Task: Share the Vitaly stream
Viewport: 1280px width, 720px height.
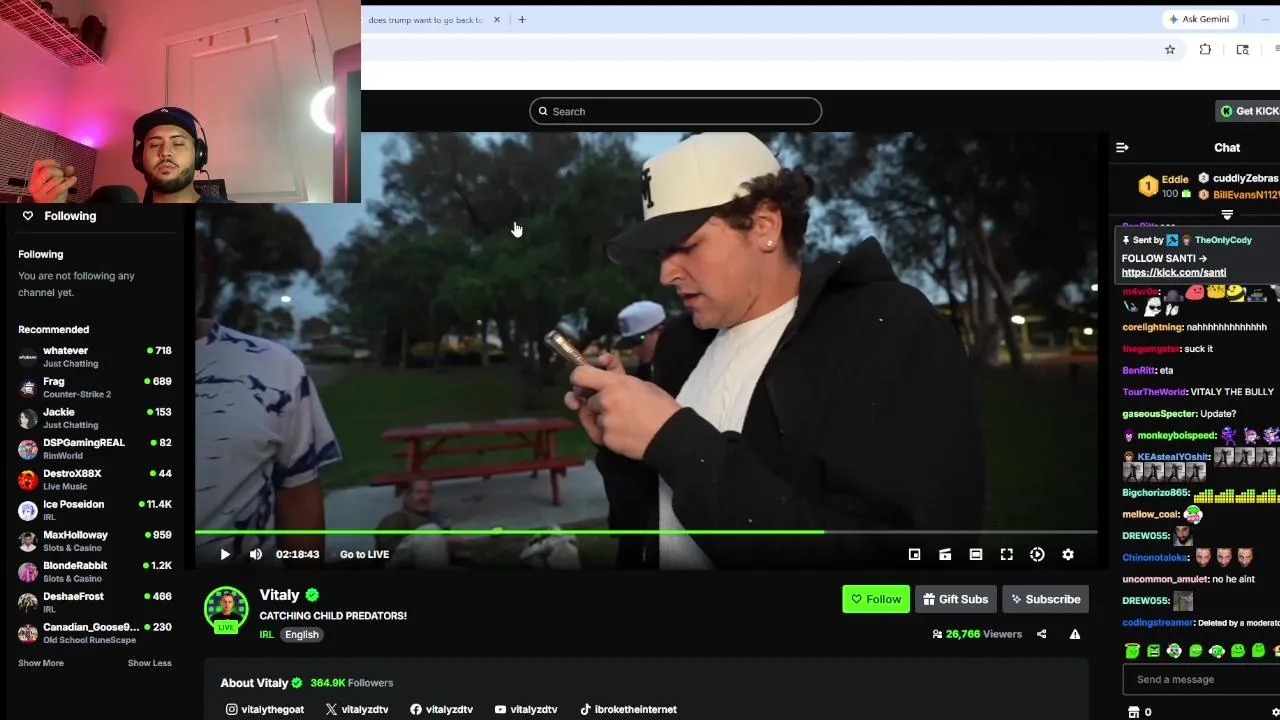Action: tap(1041, 634)
